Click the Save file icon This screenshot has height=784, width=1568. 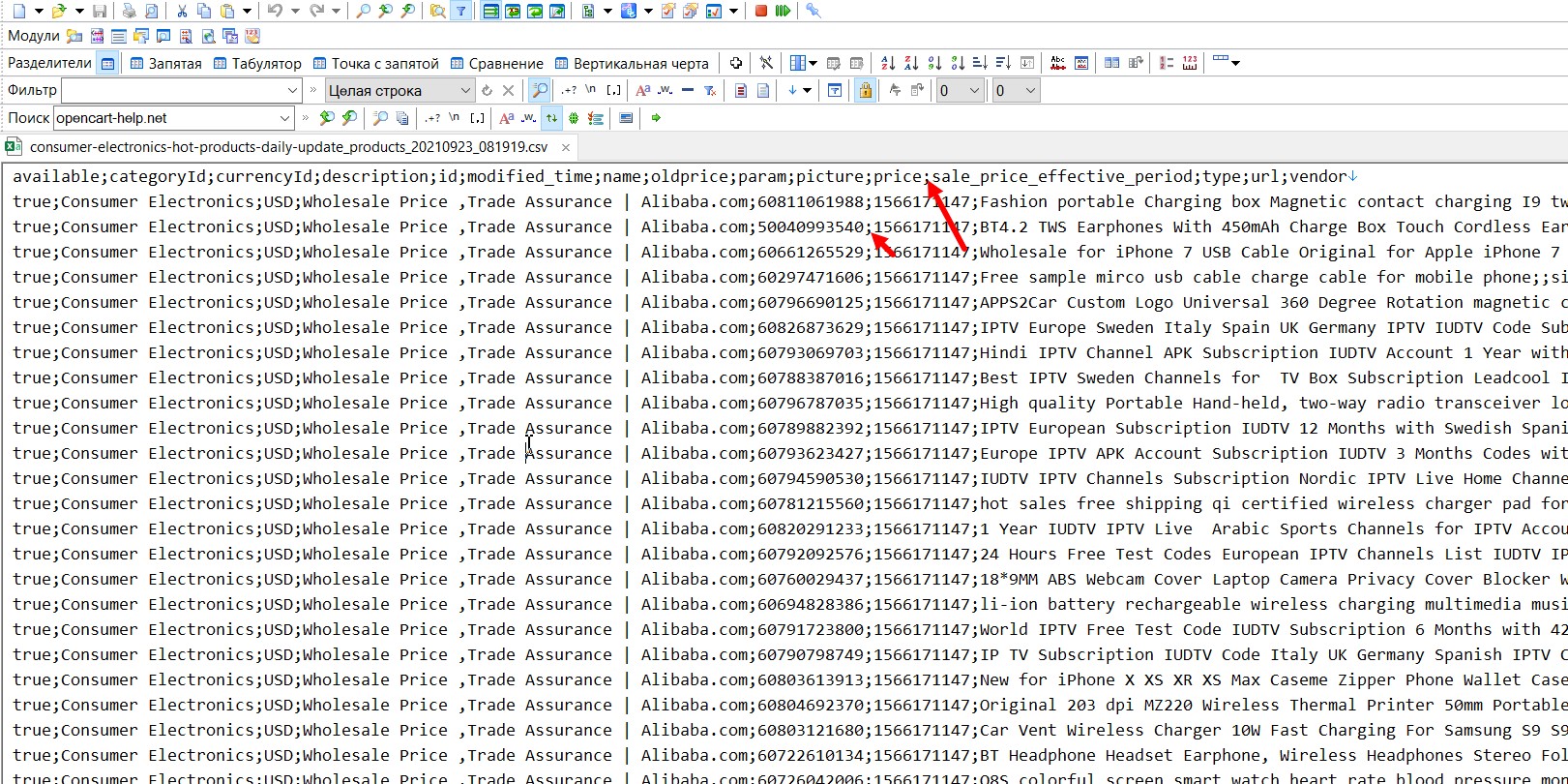click(100, 11)
